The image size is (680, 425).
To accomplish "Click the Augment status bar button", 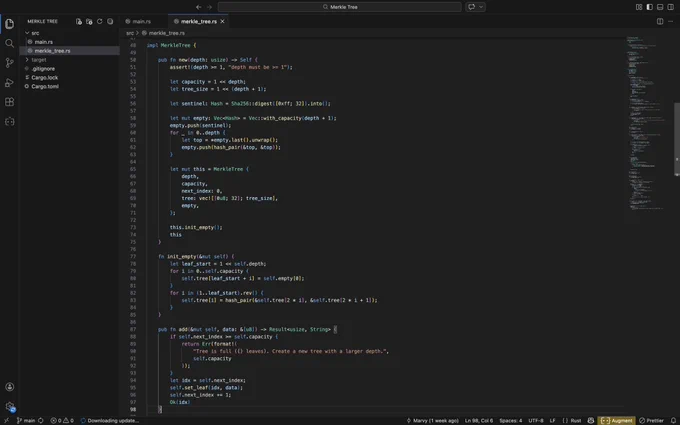I will tap(616, 421).
